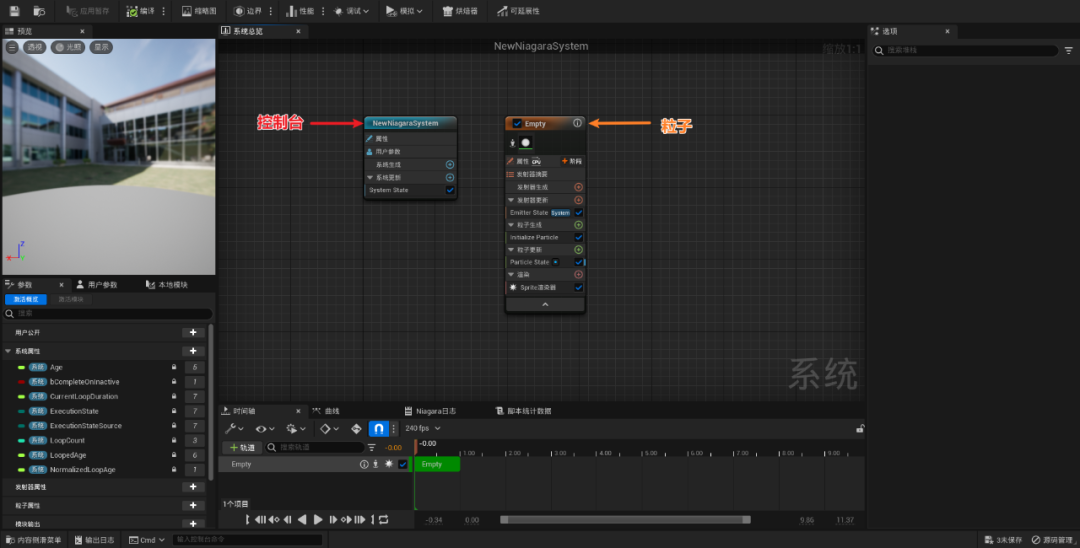Toggle the 光照 lit mode button

[68, 47]
